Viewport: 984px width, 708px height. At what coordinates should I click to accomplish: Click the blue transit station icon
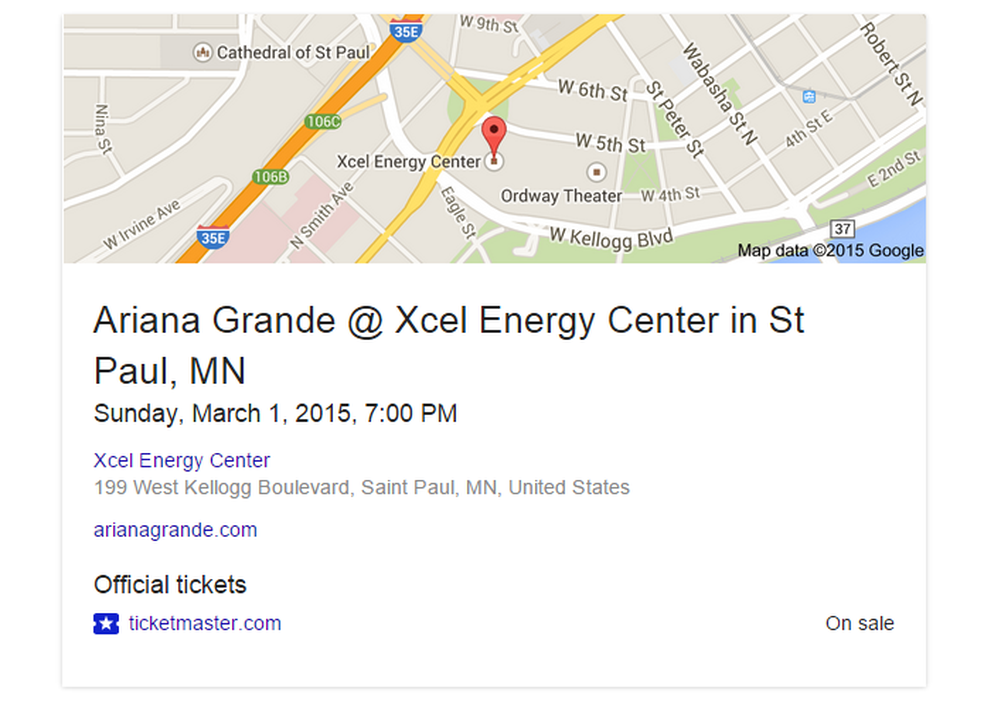(x=808, y=96)
